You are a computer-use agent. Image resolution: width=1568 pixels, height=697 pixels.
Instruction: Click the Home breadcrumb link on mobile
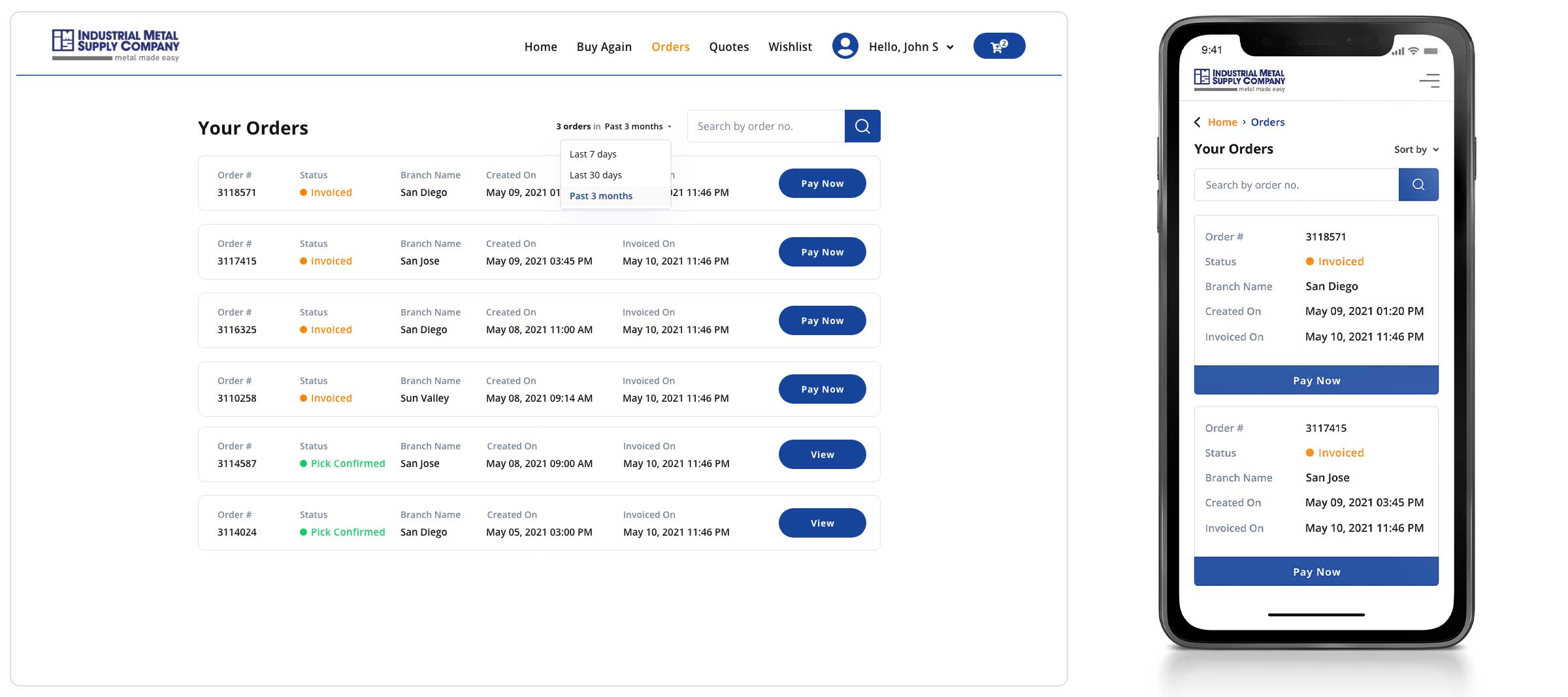click(x=1222, y=122)
